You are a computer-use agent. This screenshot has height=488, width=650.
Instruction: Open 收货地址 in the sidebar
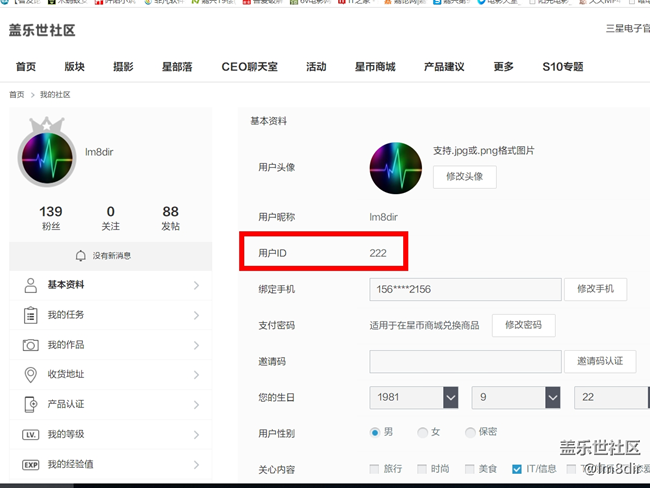111,375
